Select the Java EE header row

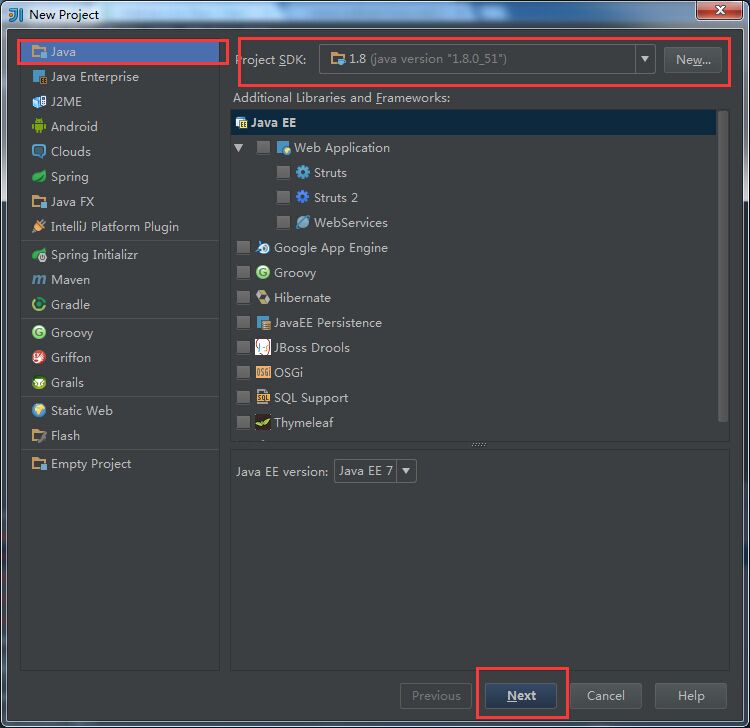click(x=473, y=122)
